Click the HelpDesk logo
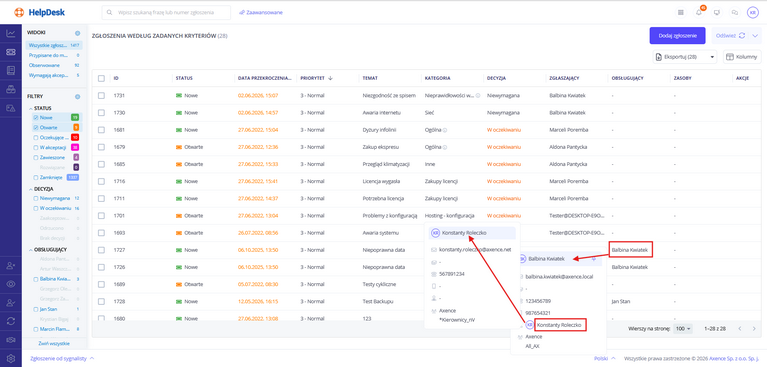767x367 pixels. click(x=40, y=12)
